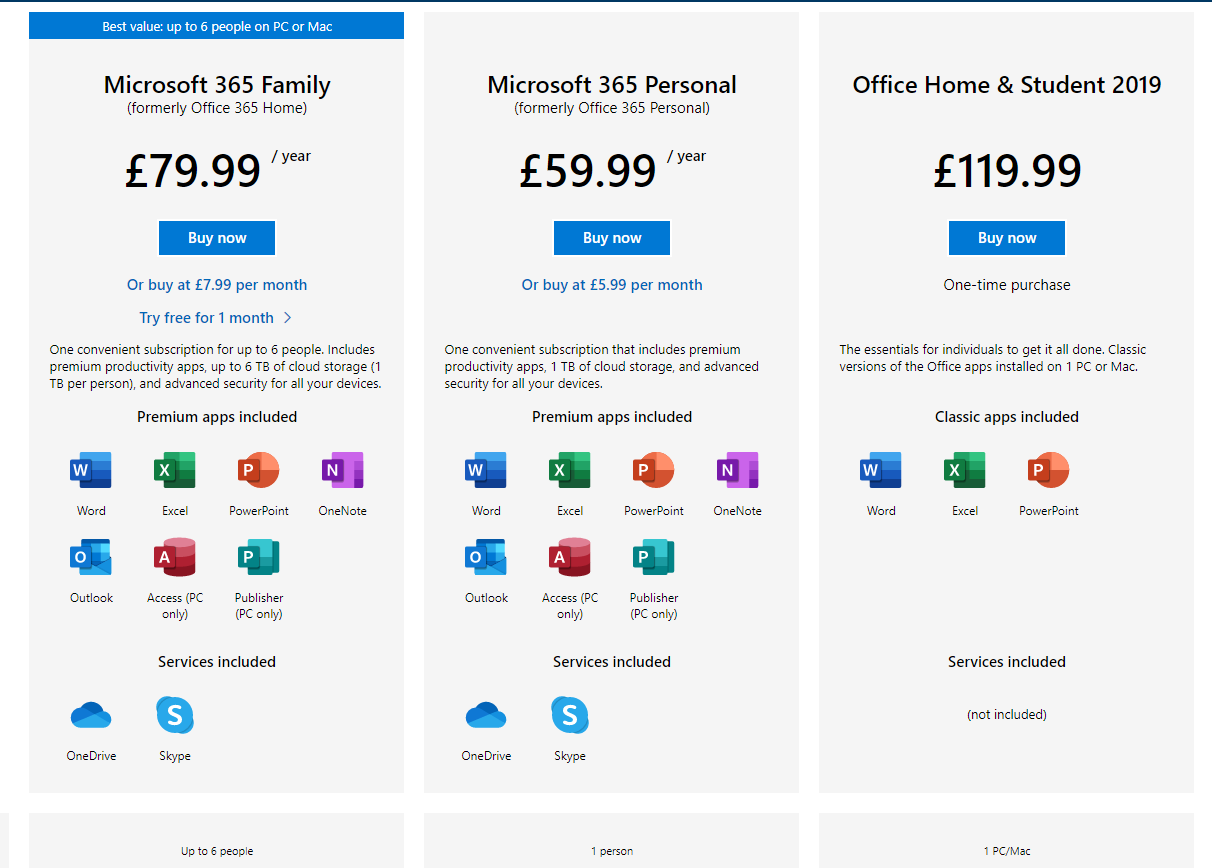Screen dimensions: 1212x868
Task: Click the Outlook icon under Microsoft 365 Personal
Action: click(486, 557)
